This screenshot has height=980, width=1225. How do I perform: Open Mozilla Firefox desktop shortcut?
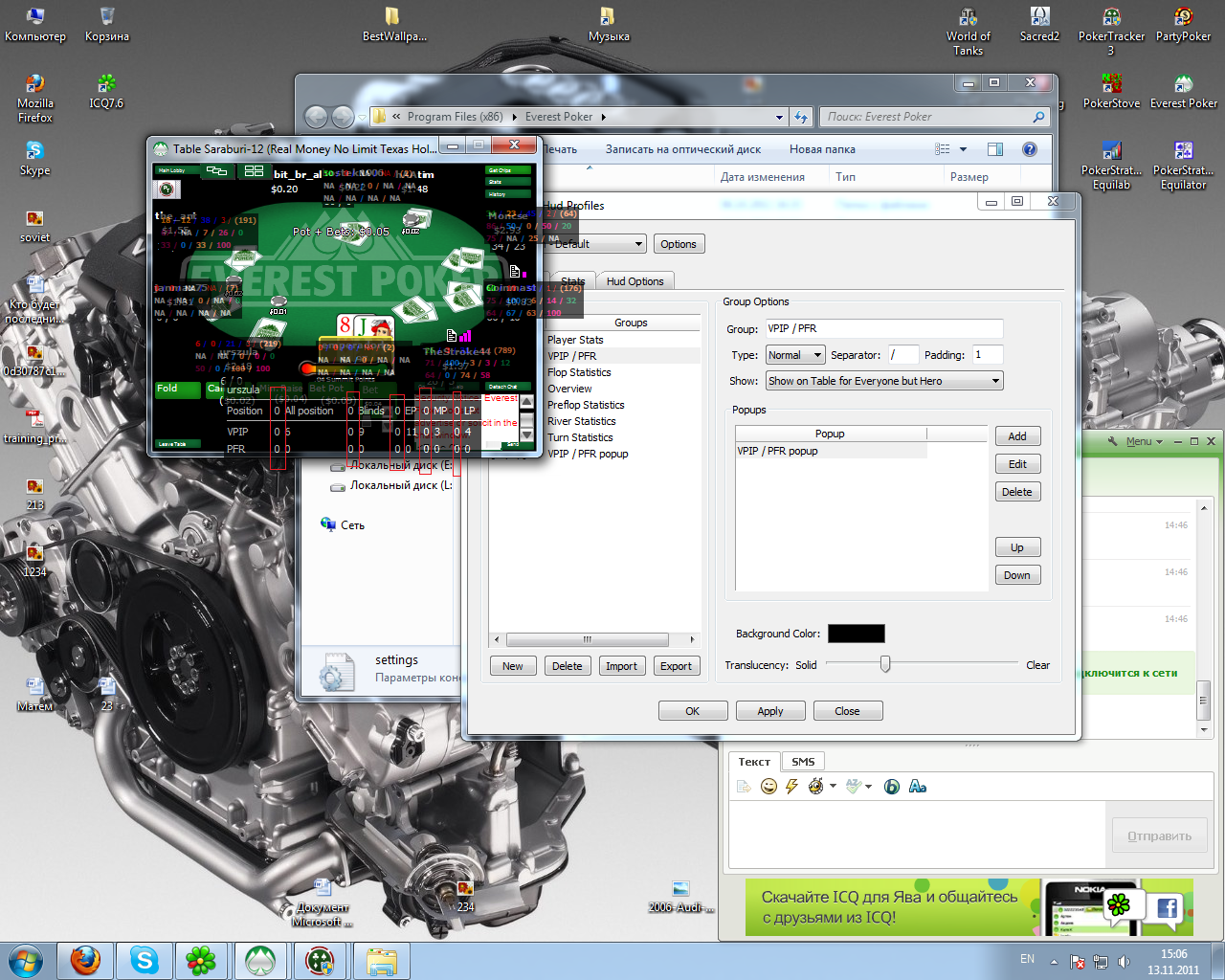34,98
